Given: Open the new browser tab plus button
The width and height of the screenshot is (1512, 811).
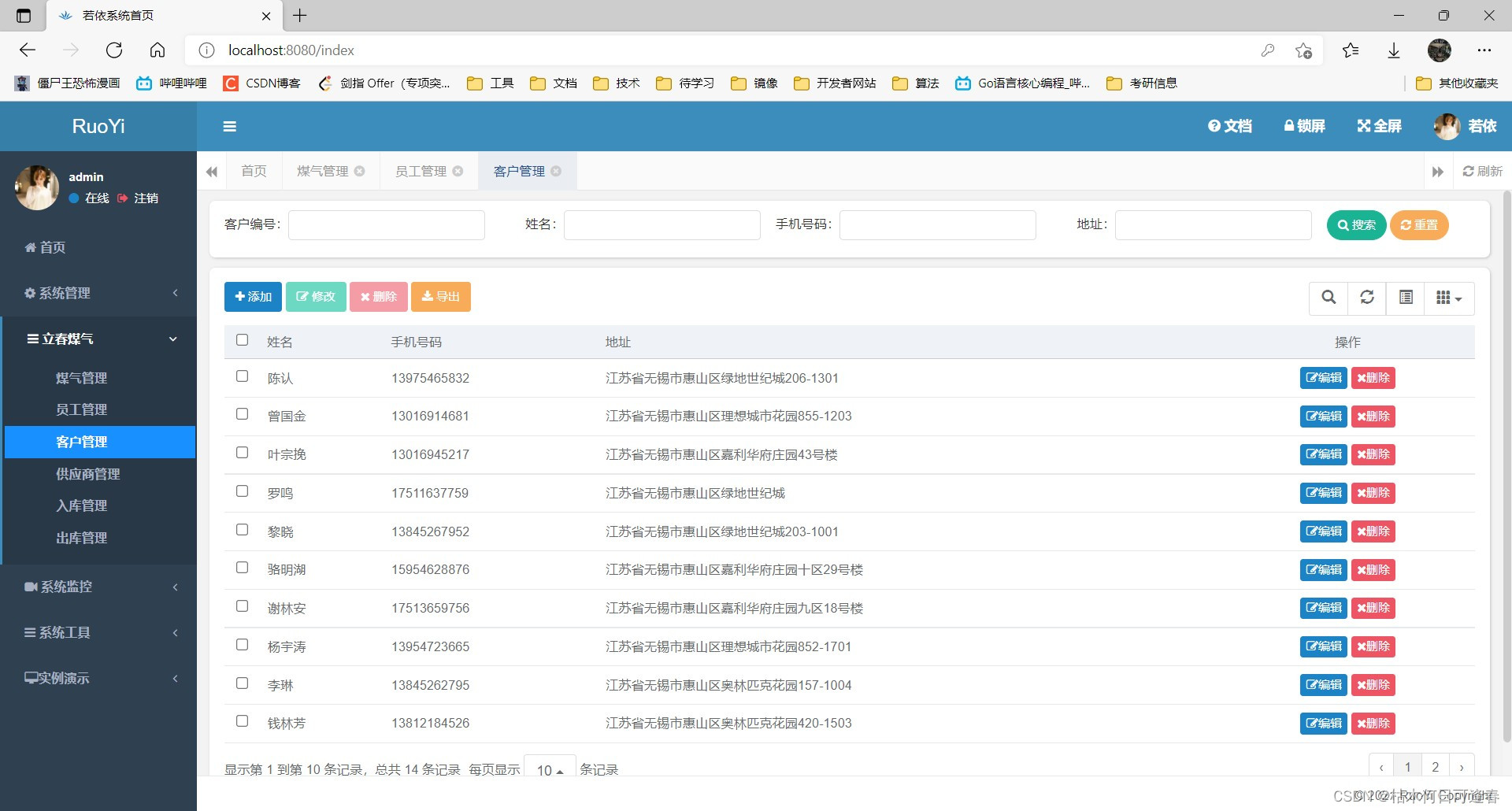Looking at the screenshot, I should (x=300, y=15).
